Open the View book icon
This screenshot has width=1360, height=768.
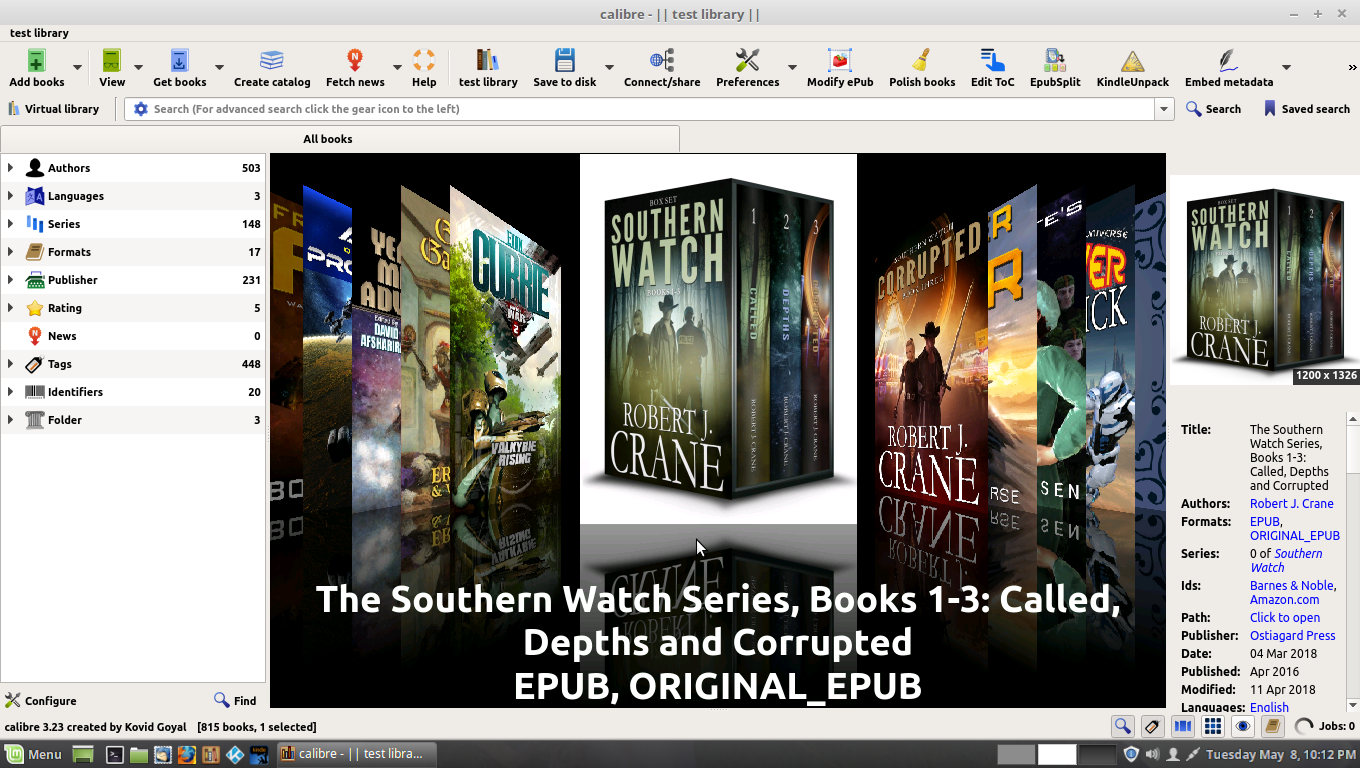pyautogui.click(x=112, y=60)
